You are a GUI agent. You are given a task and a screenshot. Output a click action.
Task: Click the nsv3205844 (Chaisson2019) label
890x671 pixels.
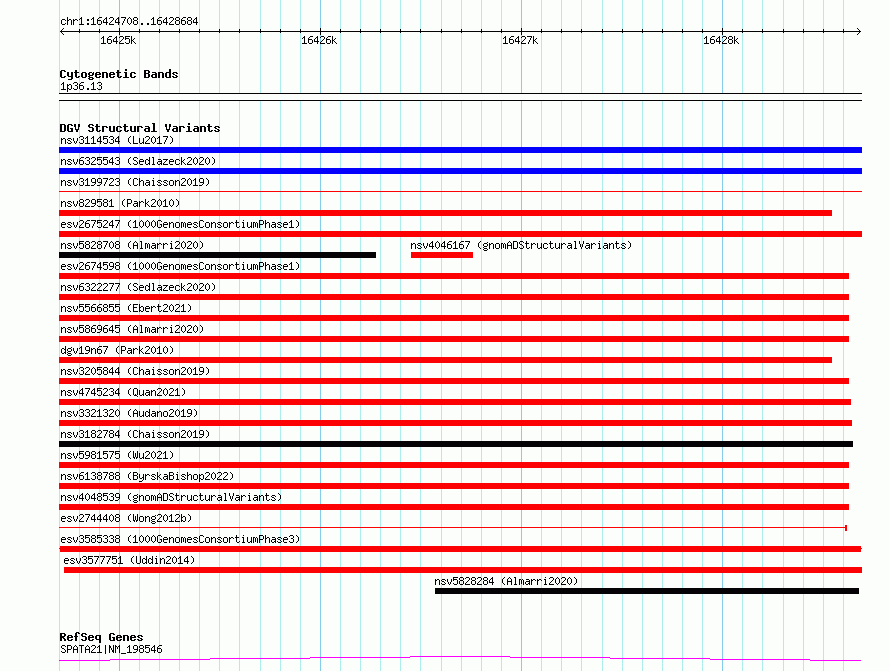pos(135,371)
